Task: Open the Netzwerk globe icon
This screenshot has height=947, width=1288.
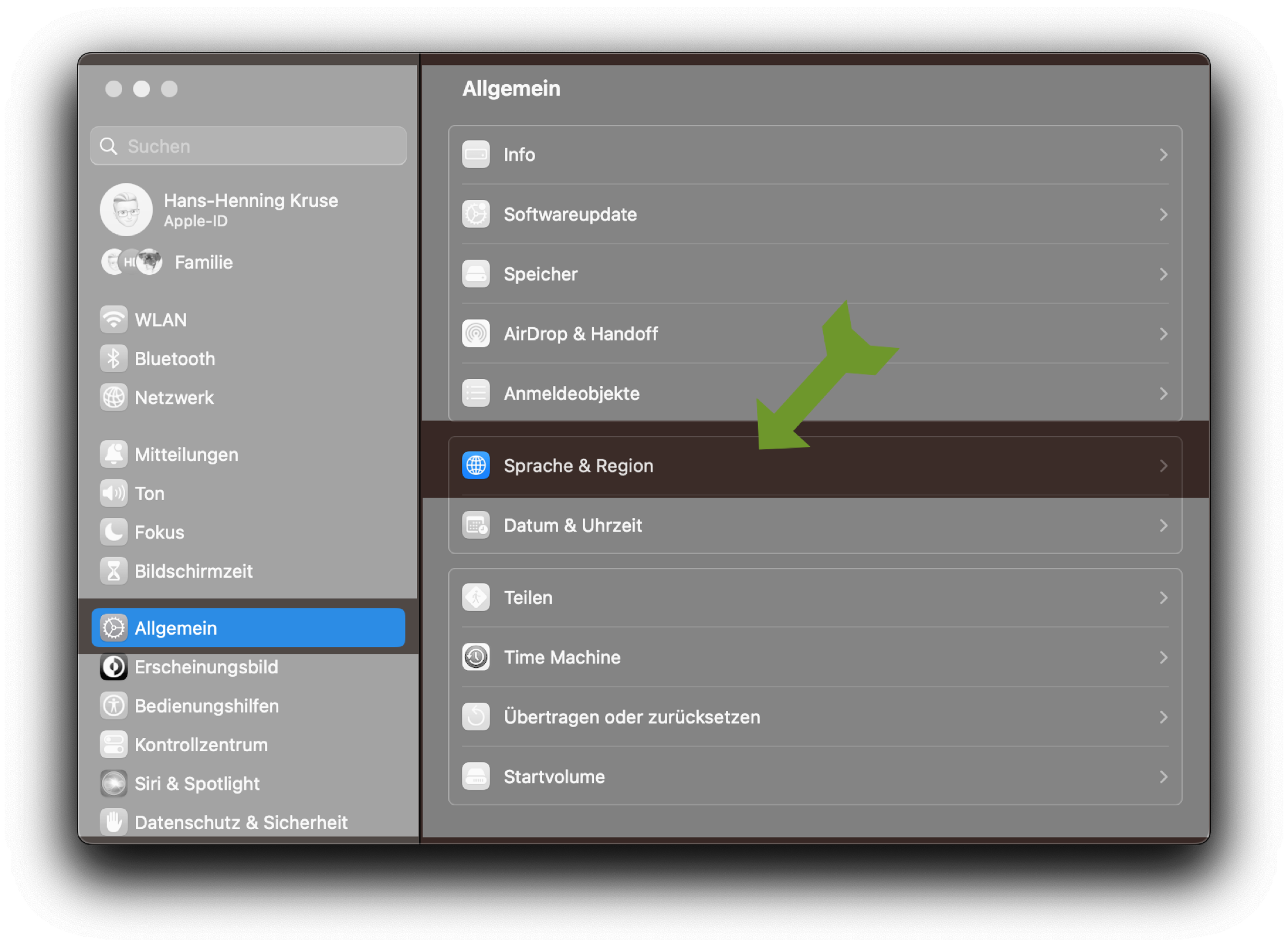Action: [113, 397]
